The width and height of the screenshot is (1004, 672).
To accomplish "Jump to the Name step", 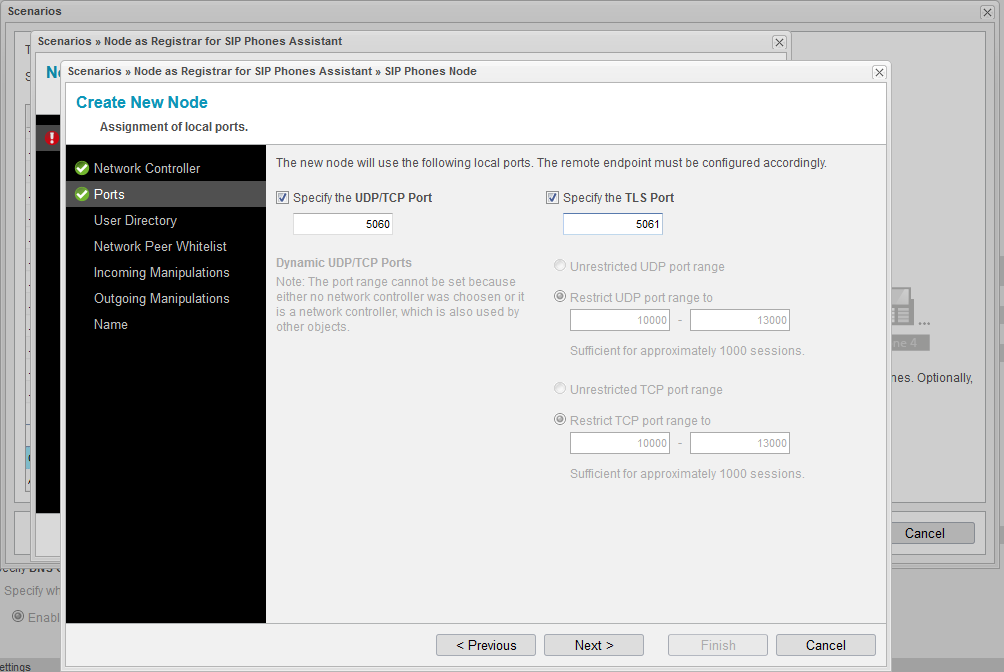I will coord(111,325).
